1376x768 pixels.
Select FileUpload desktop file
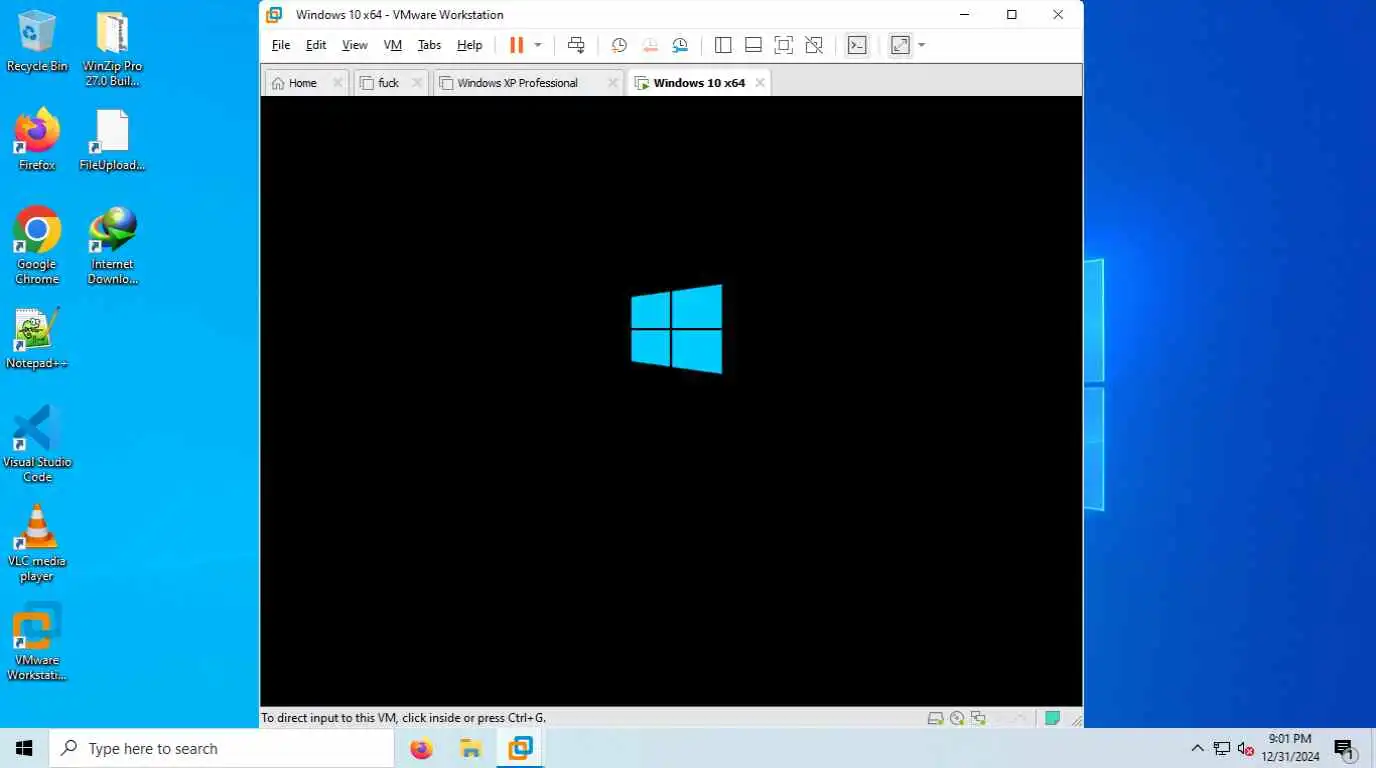pos(112,140)
